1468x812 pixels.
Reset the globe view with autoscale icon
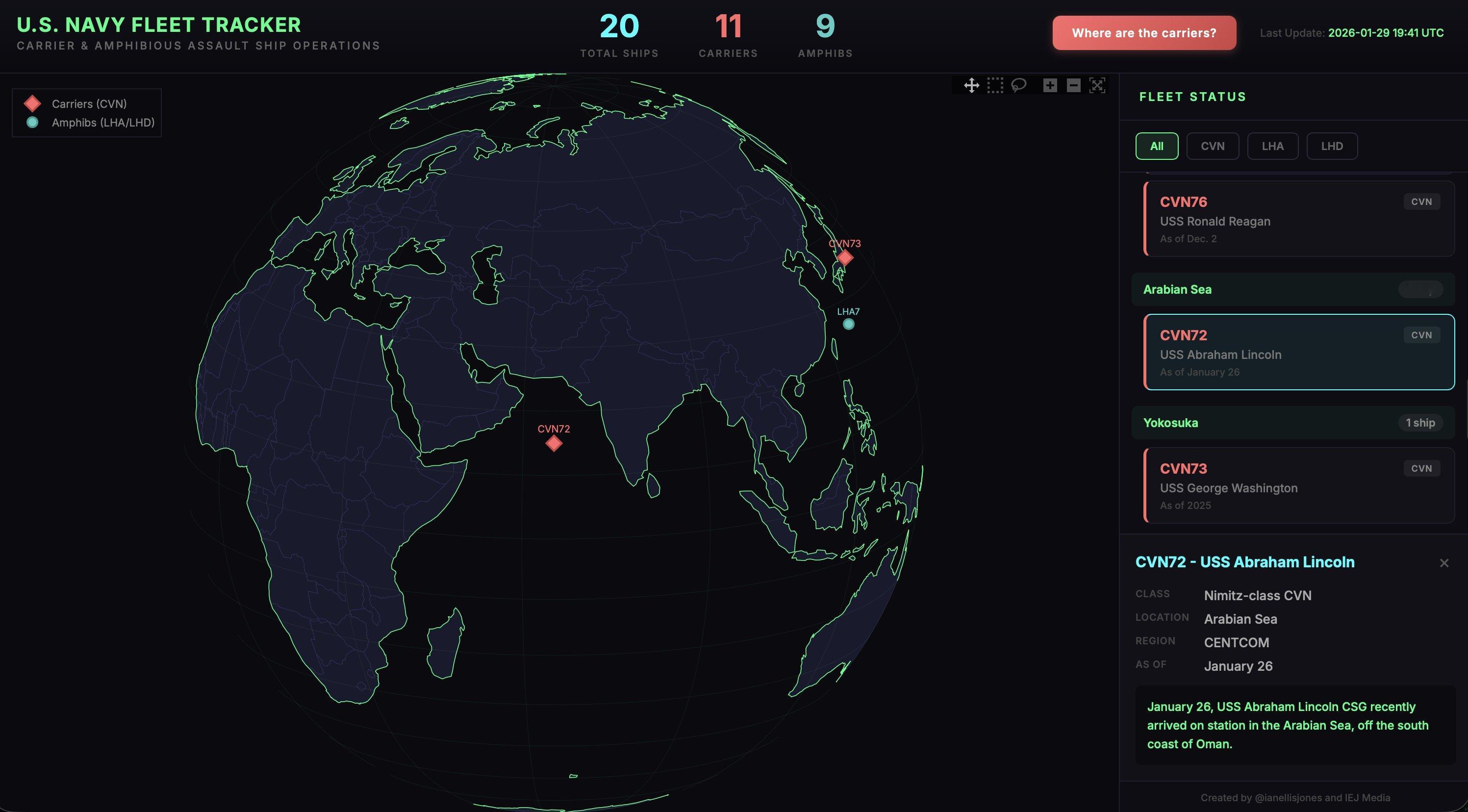click(1097, 85)
